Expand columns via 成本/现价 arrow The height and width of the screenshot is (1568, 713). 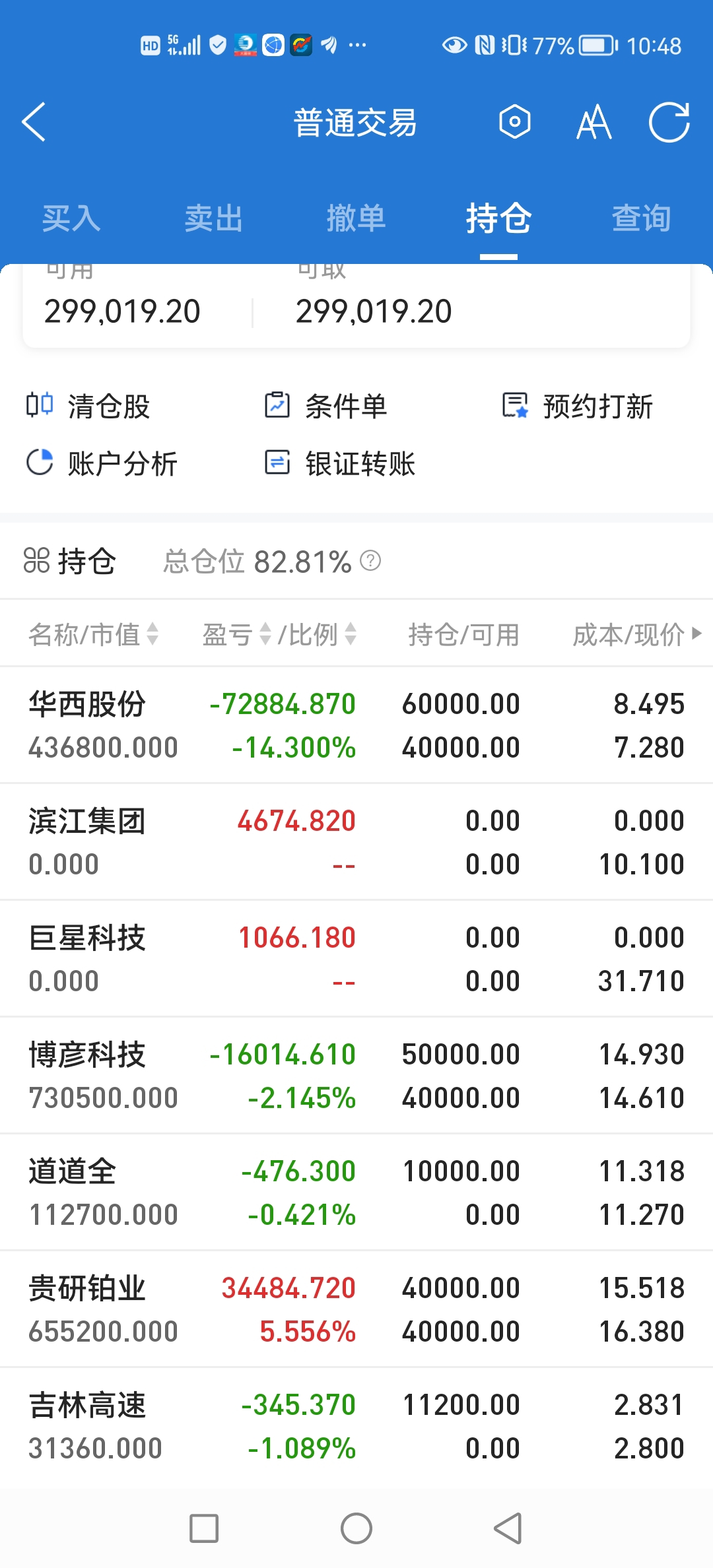(696, 634)
